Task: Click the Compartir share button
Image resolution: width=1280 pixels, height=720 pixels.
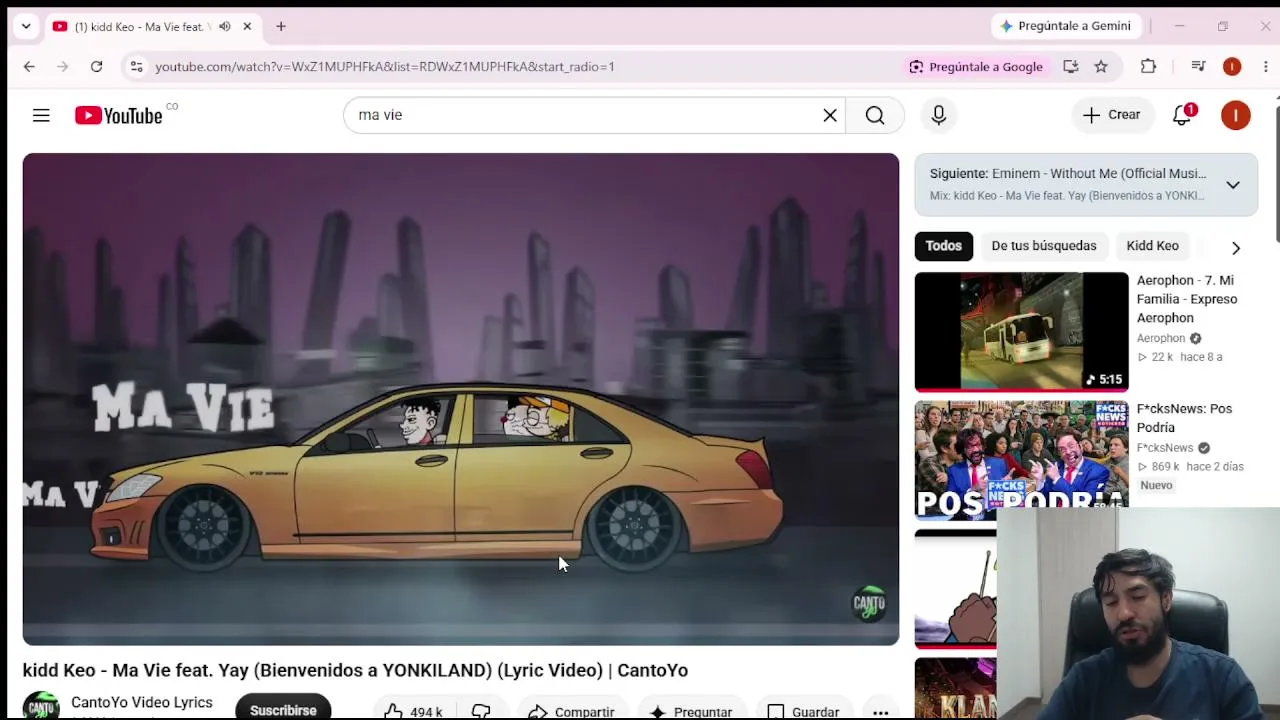Action: (571, 711)
